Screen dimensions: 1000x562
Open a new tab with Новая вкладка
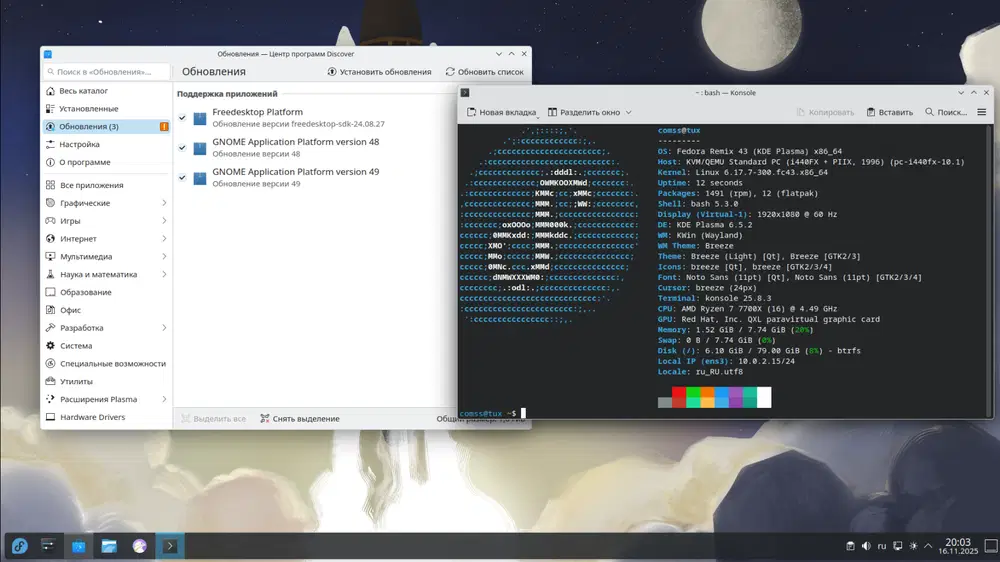pos(502,112)
